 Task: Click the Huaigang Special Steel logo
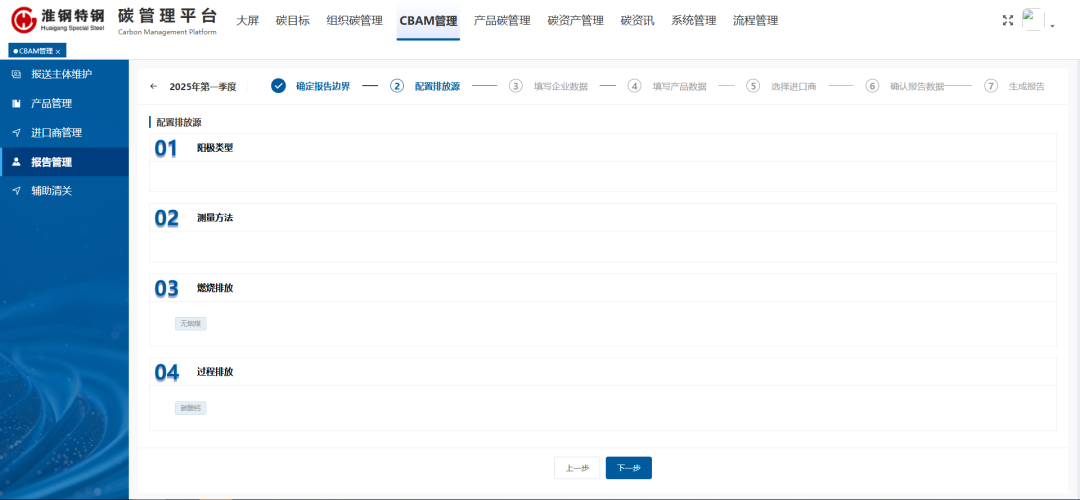pyautogui.click(x=58, y=20)
